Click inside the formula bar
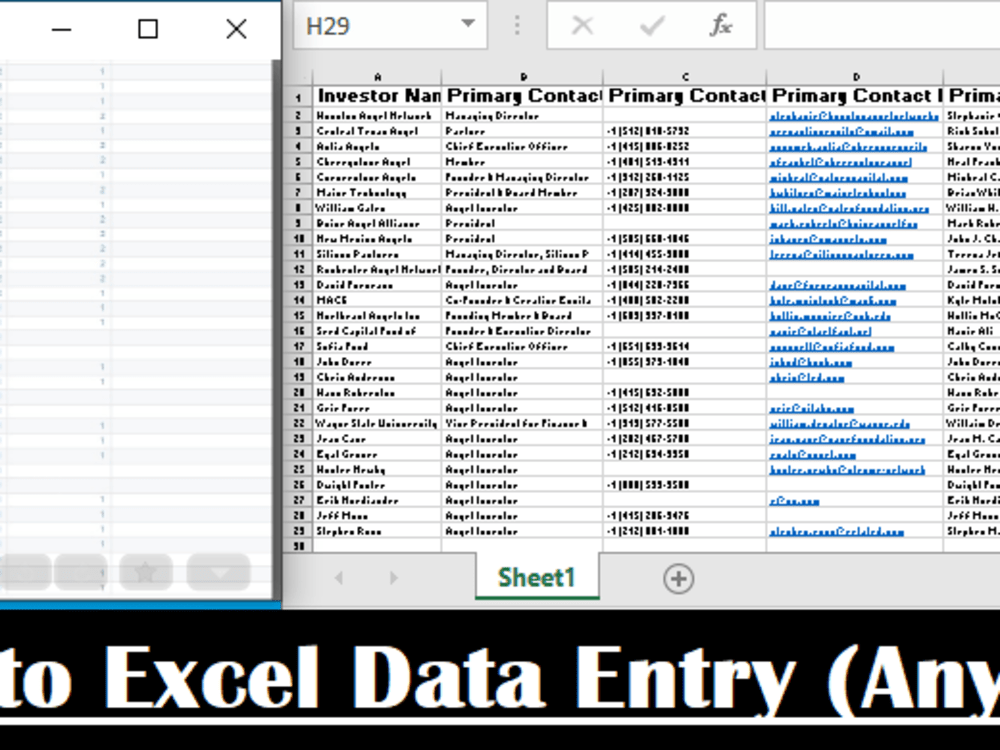This screenshot has height=750, width=1000. tap(880, 24)
